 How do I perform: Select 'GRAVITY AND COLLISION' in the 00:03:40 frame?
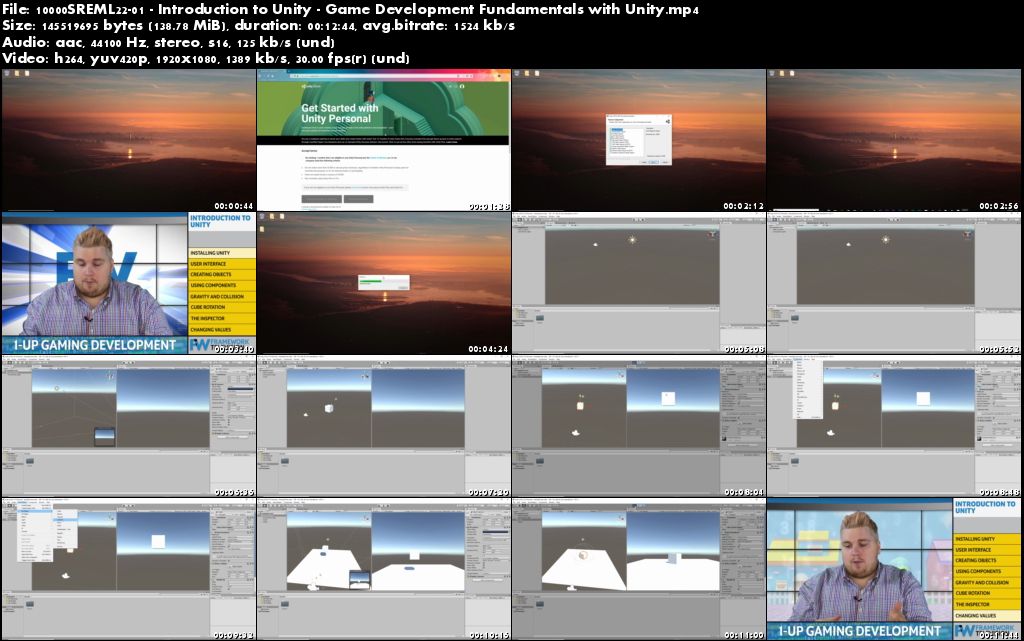click(221, 296)
